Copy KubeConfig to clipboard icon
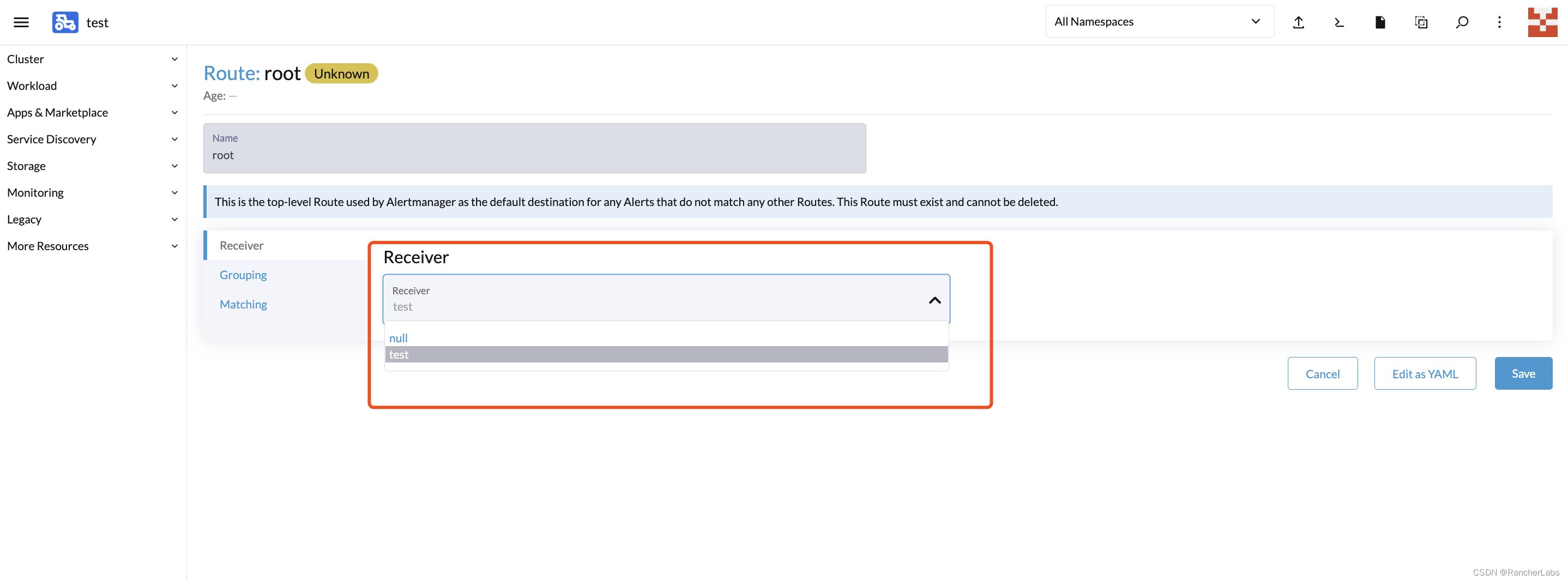 pyautogui.click(x=1421, y=22)
